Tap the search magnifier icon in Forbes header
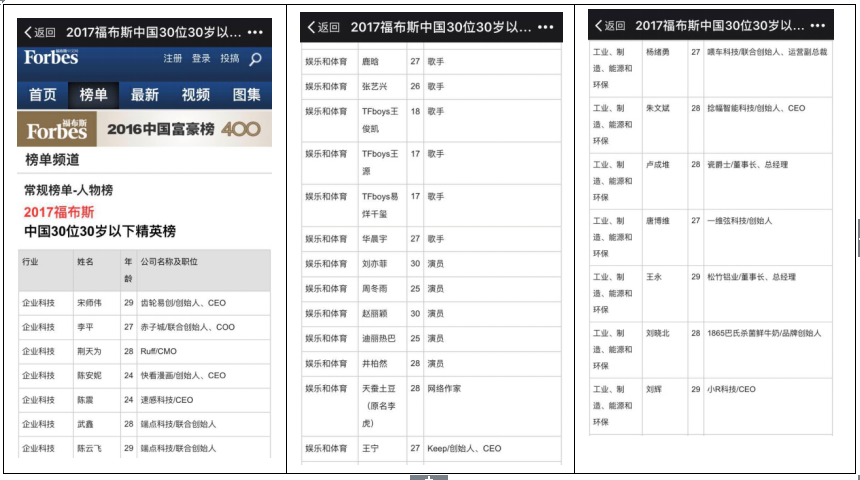The width and height of the screenshot is (860, 480). point(256,60)
